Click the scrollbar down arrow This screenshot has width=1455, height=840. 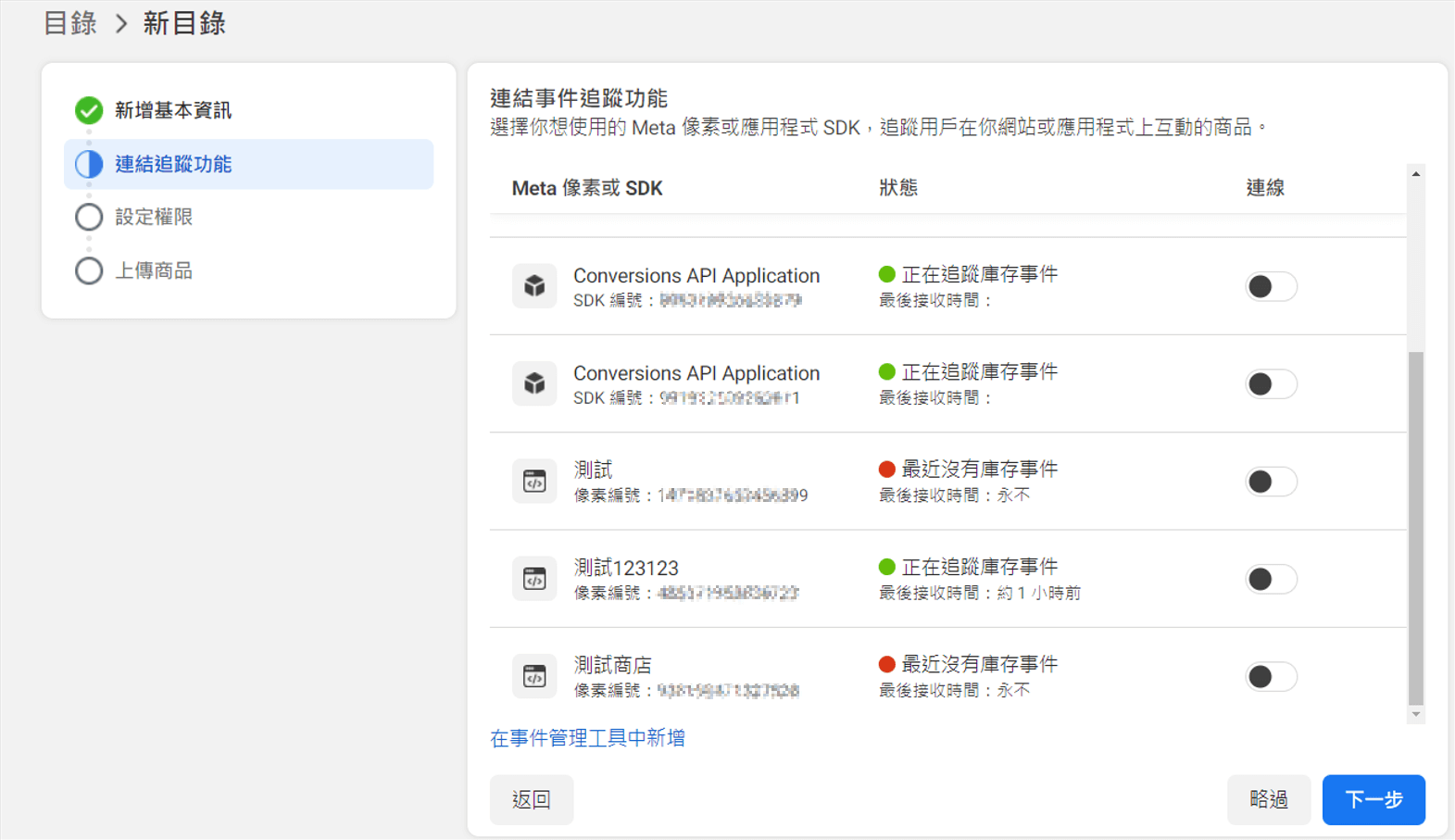point(1416,715)
